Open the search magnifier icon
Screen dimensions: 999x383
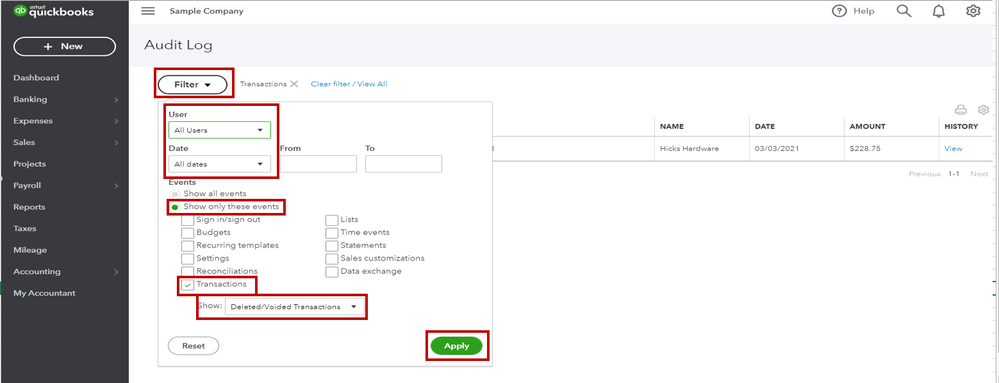pyautogui.click(x=903, y=11)
